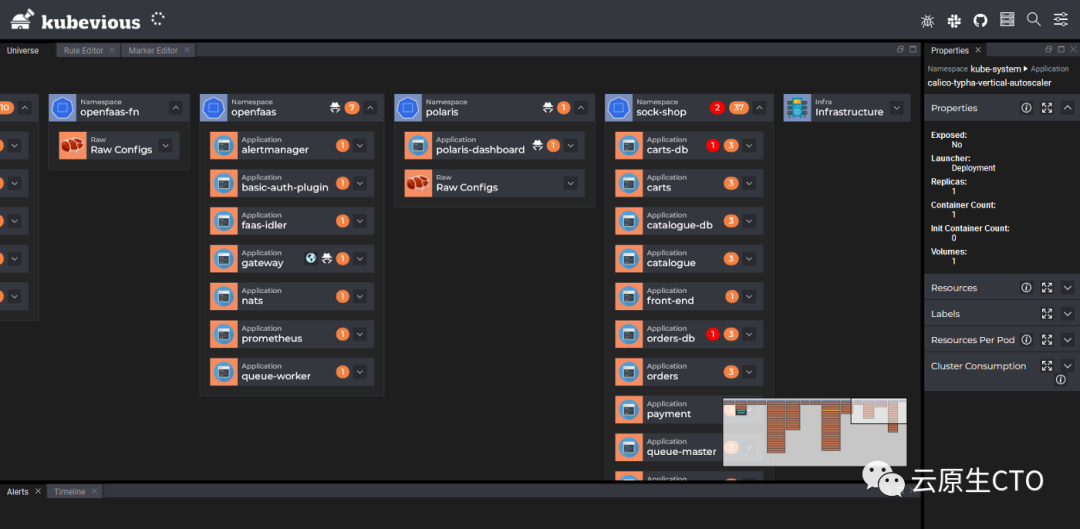Viewport: 1080px width, 529px height.
Task: Click the spy marker icon on gateway
Action: coord(327,258)
